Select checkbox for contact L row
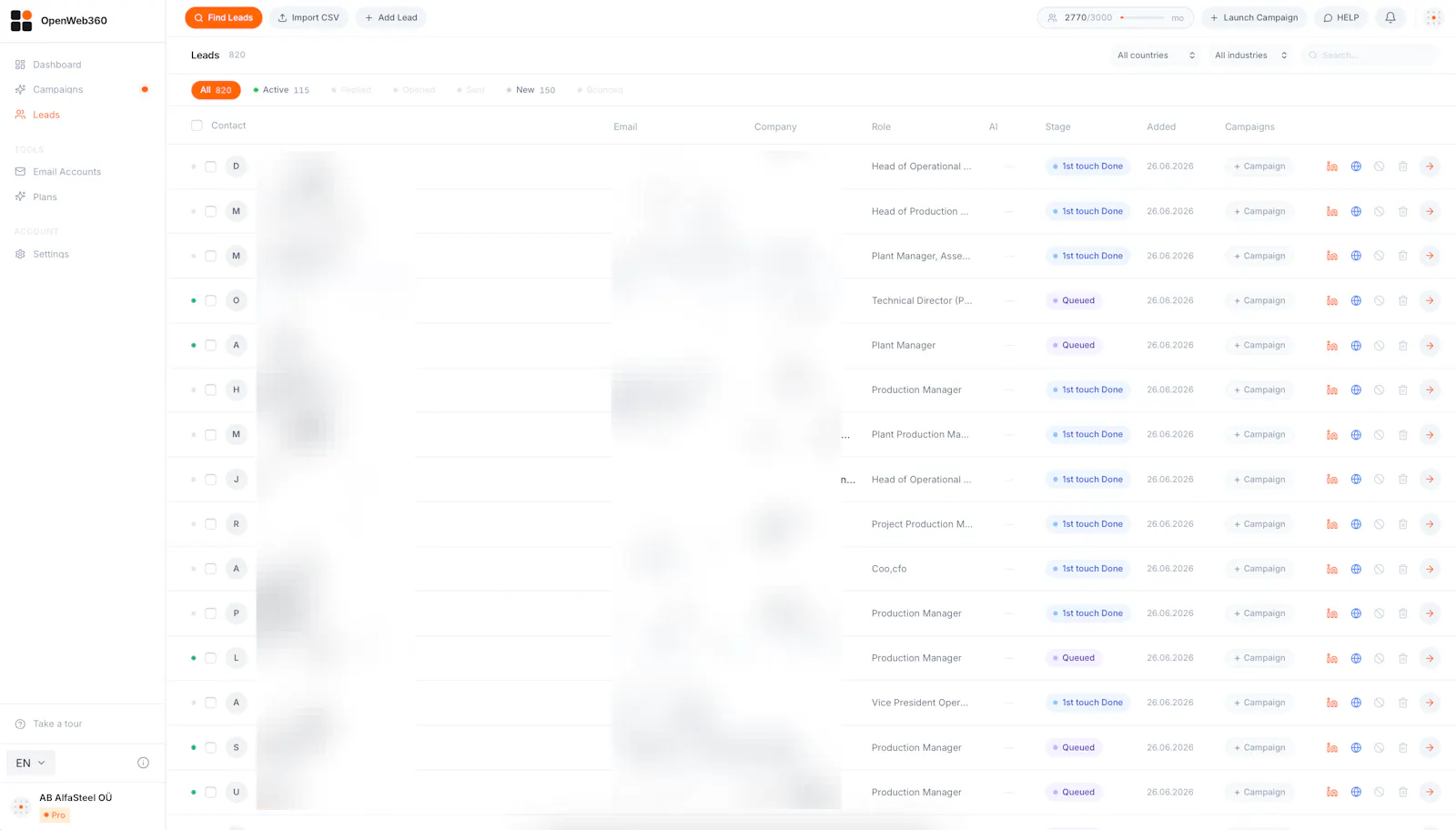 coord(210,658)
